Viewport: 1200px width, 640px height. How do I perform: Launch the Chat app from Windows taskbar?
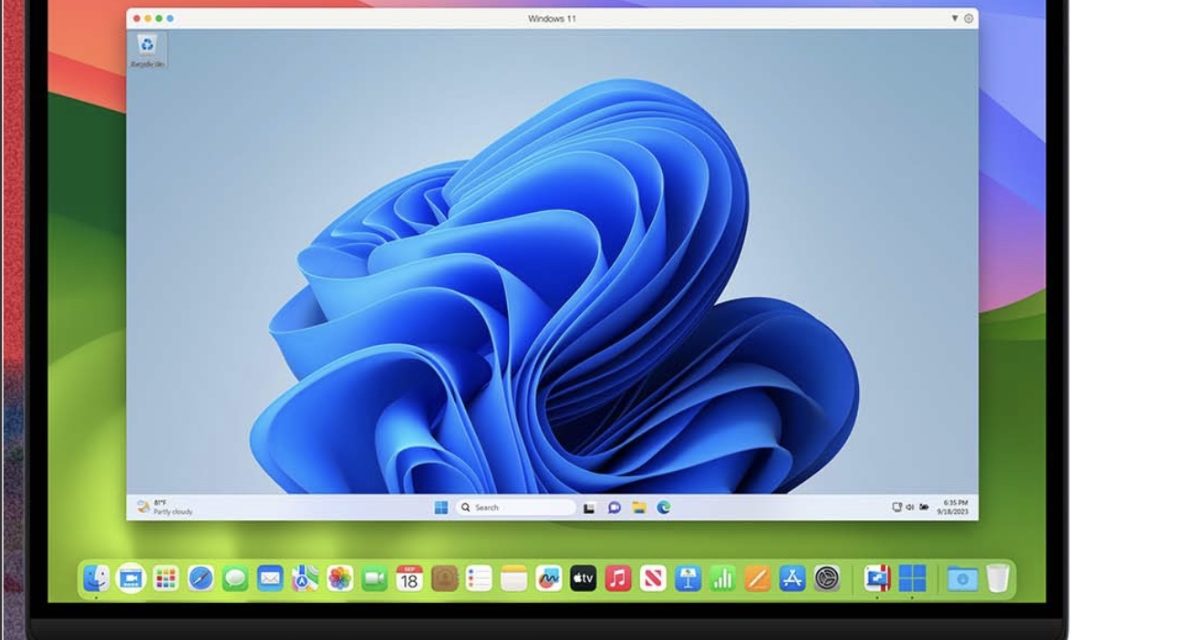(x=614, y=508)
